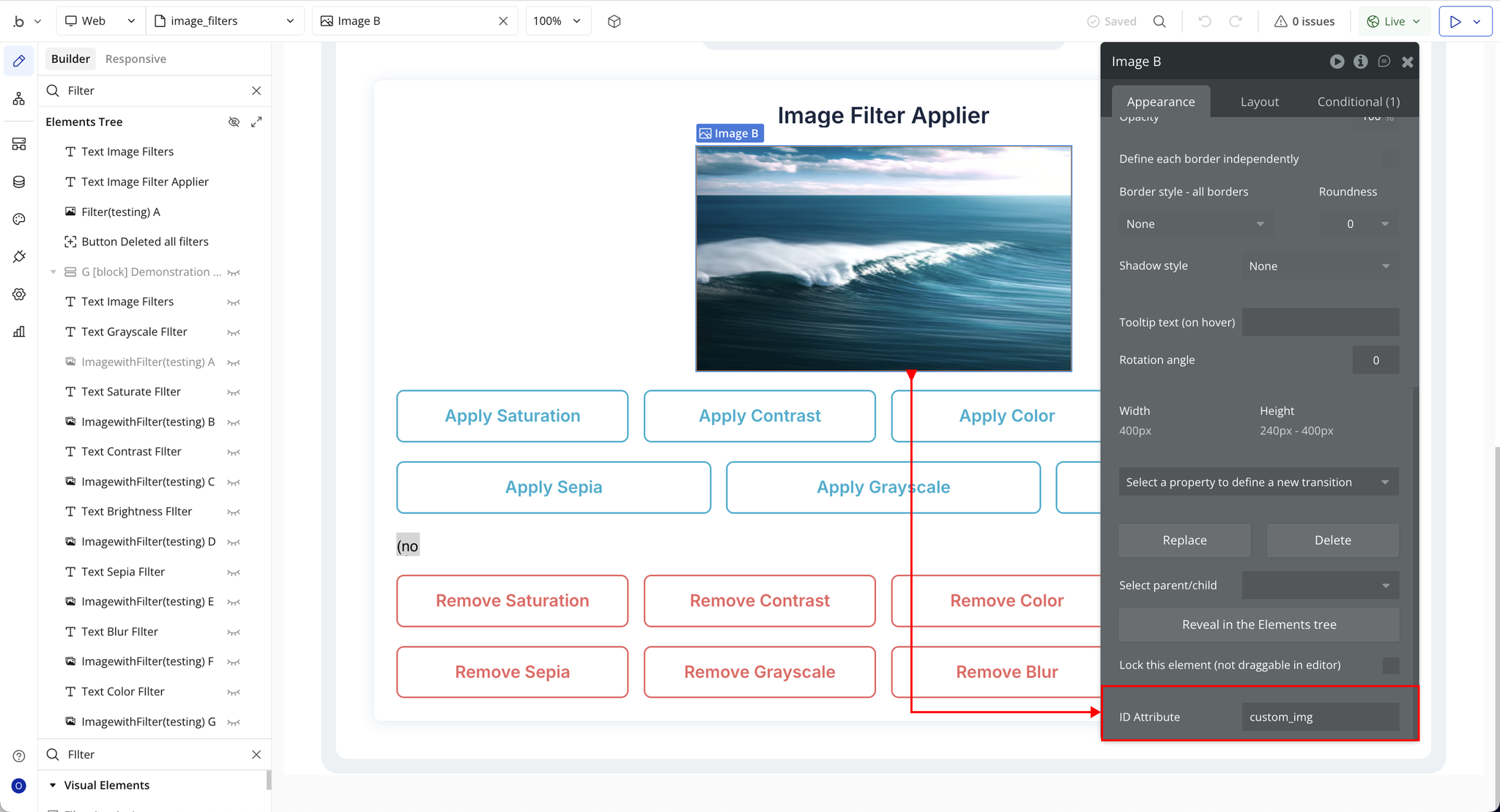1500x812 pixels.
Task: Click the info icon in Image B panel
Action: [1360, 62]
